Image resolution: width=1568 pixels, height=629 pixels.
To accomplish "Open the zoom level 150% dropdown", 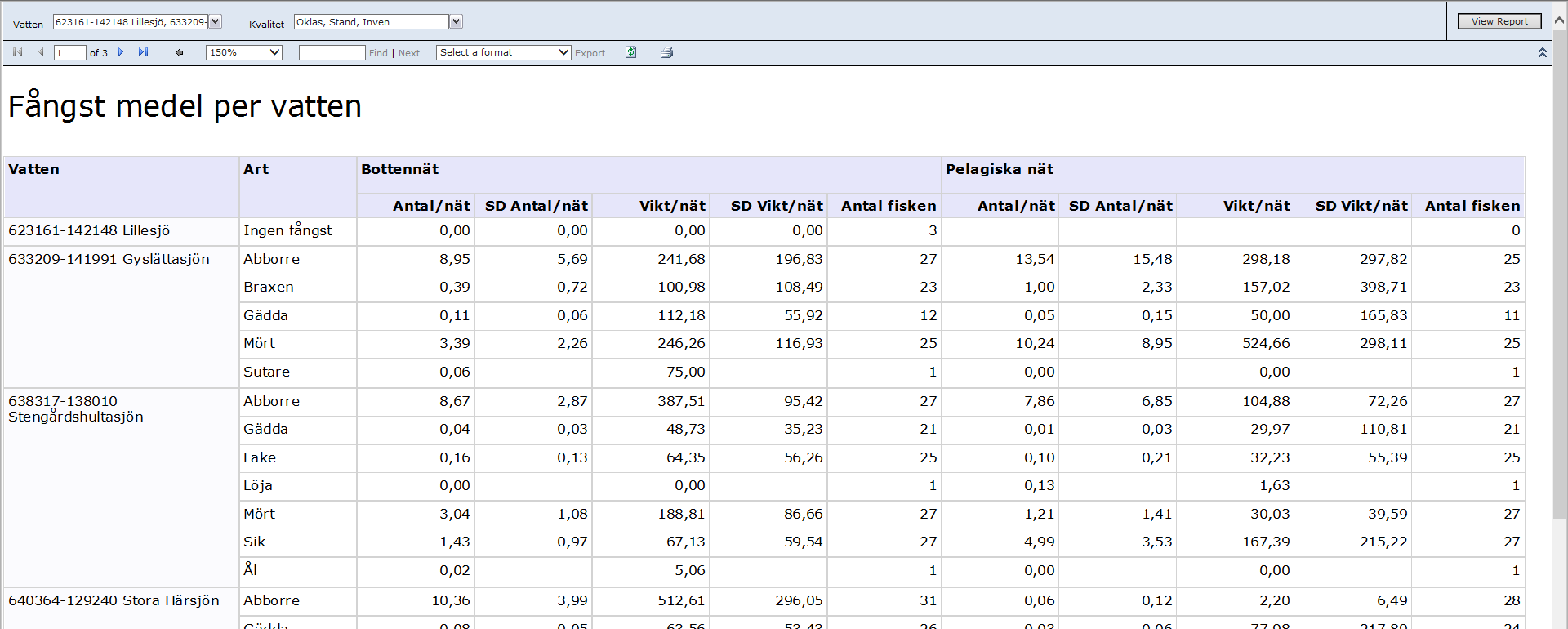I will pos(244,52).
